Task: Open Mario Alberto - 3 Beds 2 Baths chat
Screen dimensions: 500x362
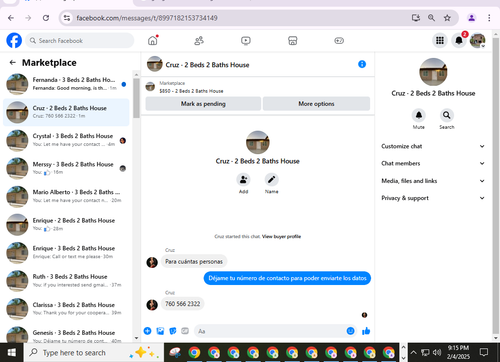Action: coord(66,196)
